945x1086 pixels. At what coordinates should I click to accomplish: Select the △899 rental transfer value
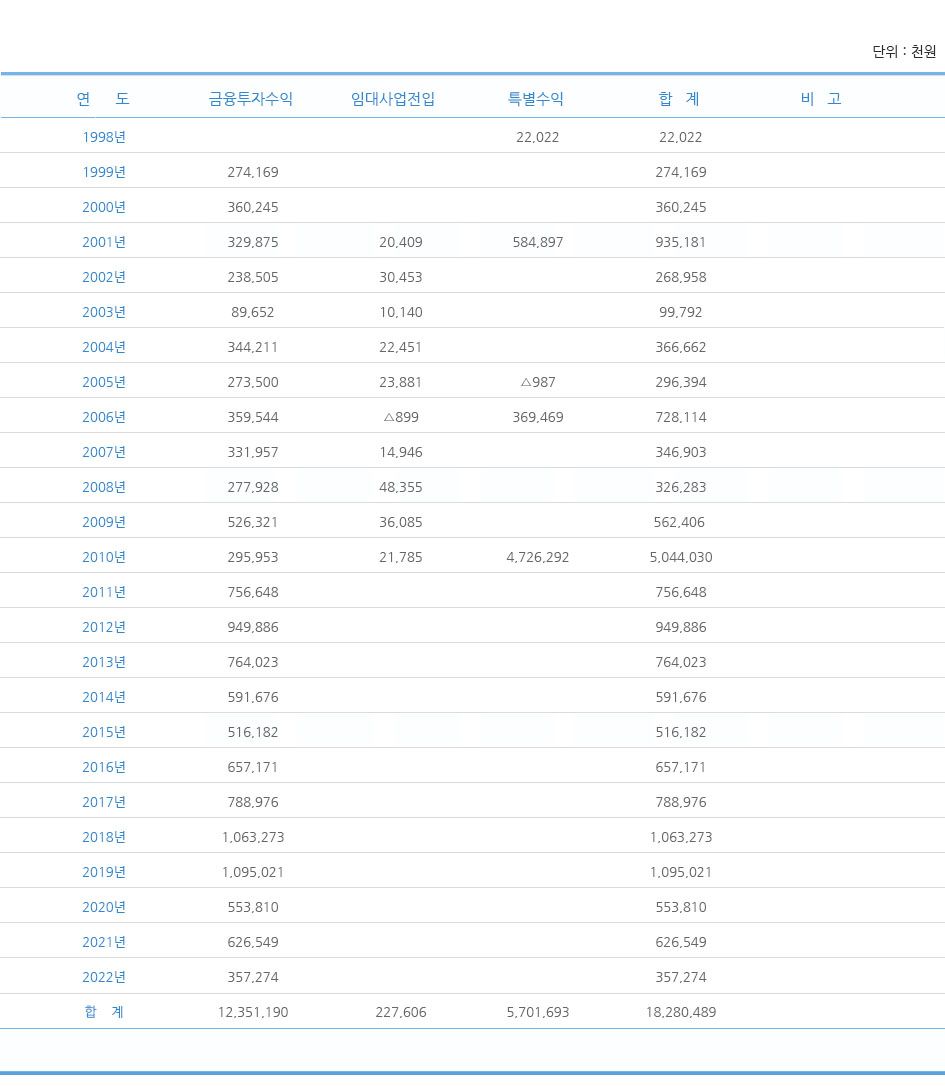pos(401,417)
